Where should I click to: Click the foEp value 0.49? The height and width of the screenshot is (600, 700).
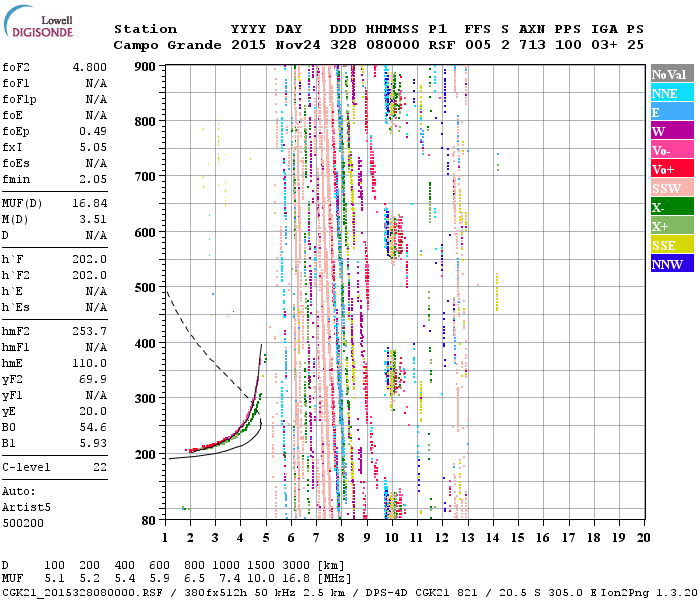tap(93, 131)
